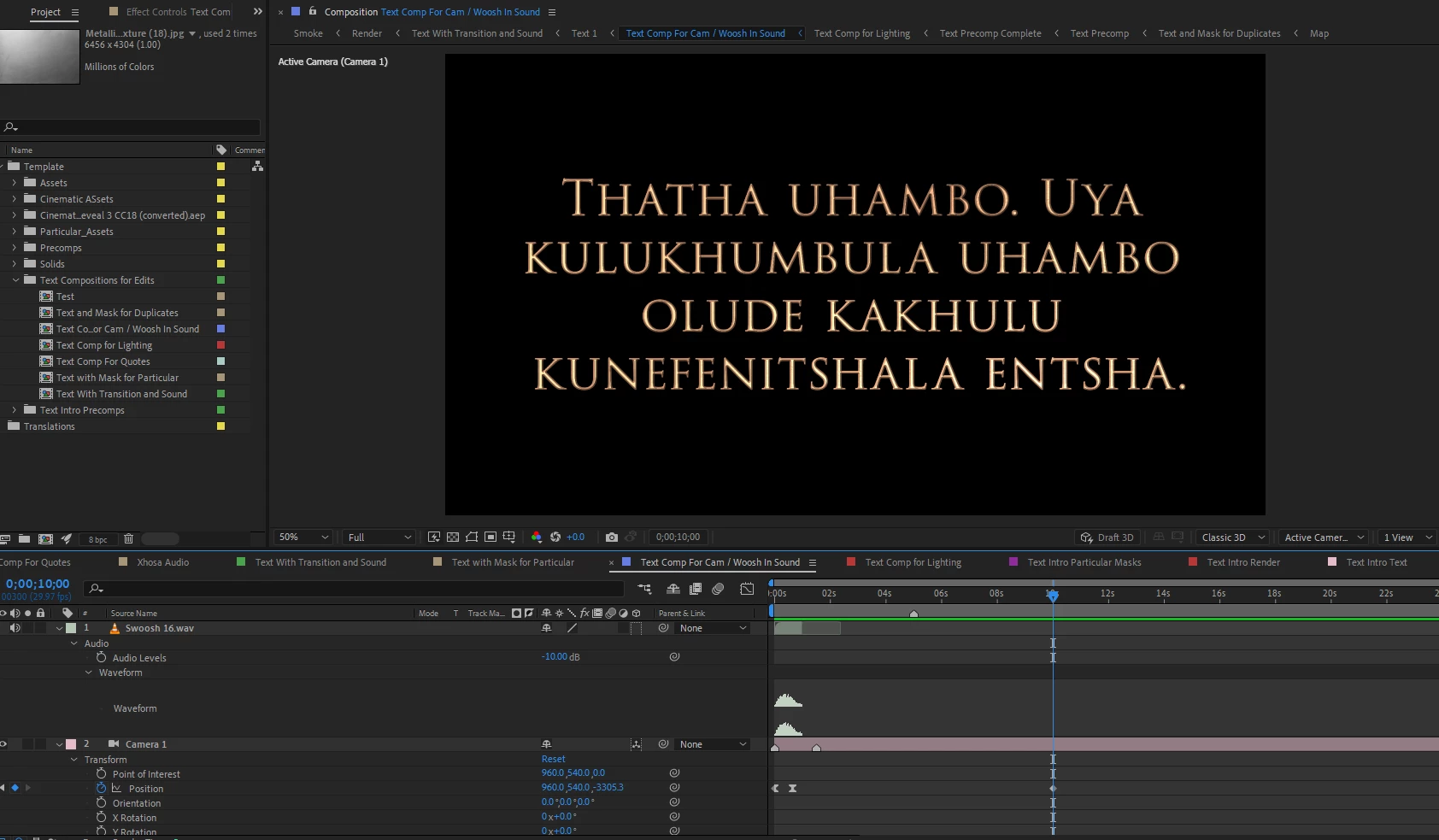Collapse the Audio property group
Image resolution: width=1439 pixels, height=840 pixels.
point(74,643)
